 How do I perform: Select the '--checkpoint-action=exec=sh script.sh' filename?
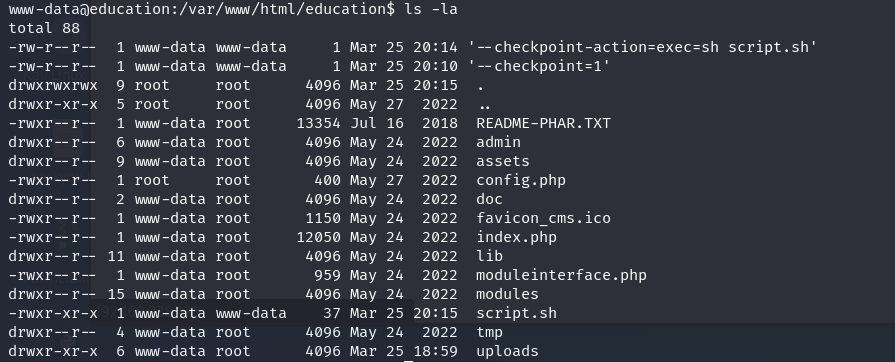click(643, 47)
